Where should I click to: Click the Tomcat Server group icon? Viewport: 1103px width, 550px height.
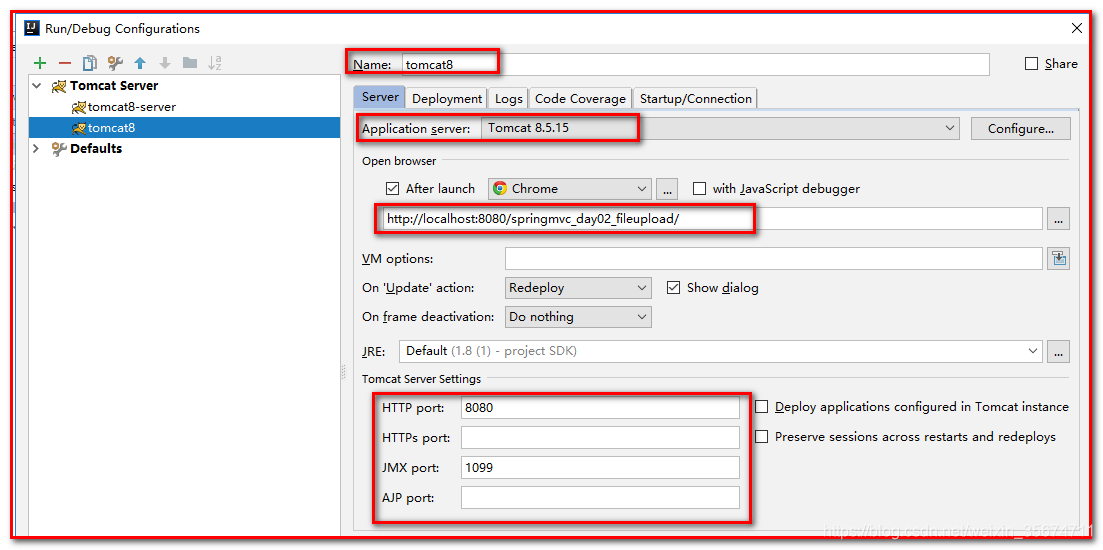click(59, 86)
